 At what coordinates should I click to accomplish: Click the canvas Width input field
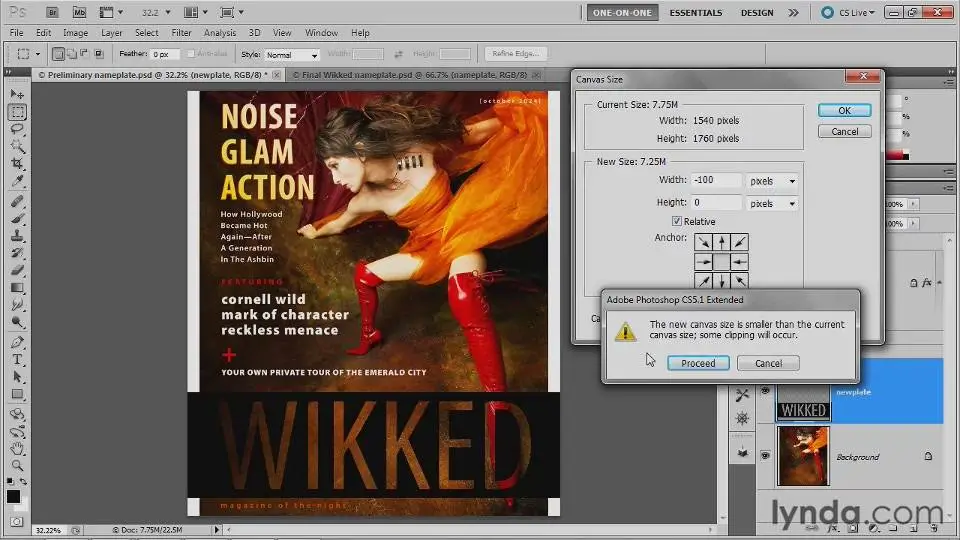point(716,181)
